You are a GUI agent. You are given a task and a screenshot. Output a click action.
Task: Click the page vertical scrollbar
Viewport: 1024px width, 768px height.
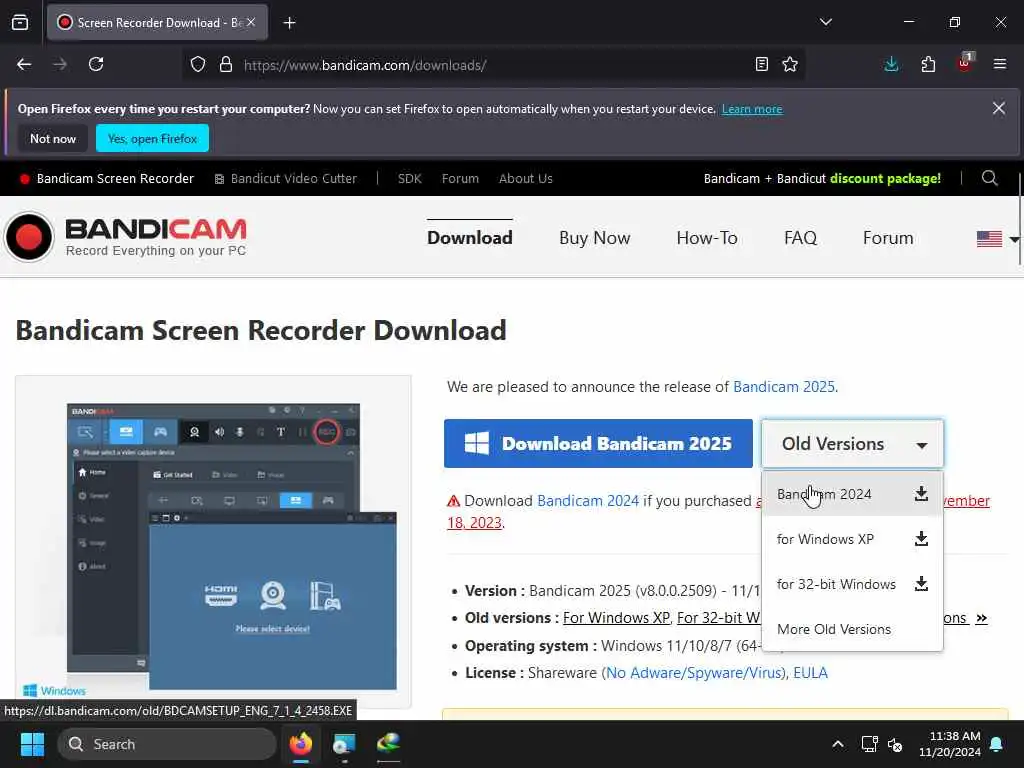coord(1019,218)
